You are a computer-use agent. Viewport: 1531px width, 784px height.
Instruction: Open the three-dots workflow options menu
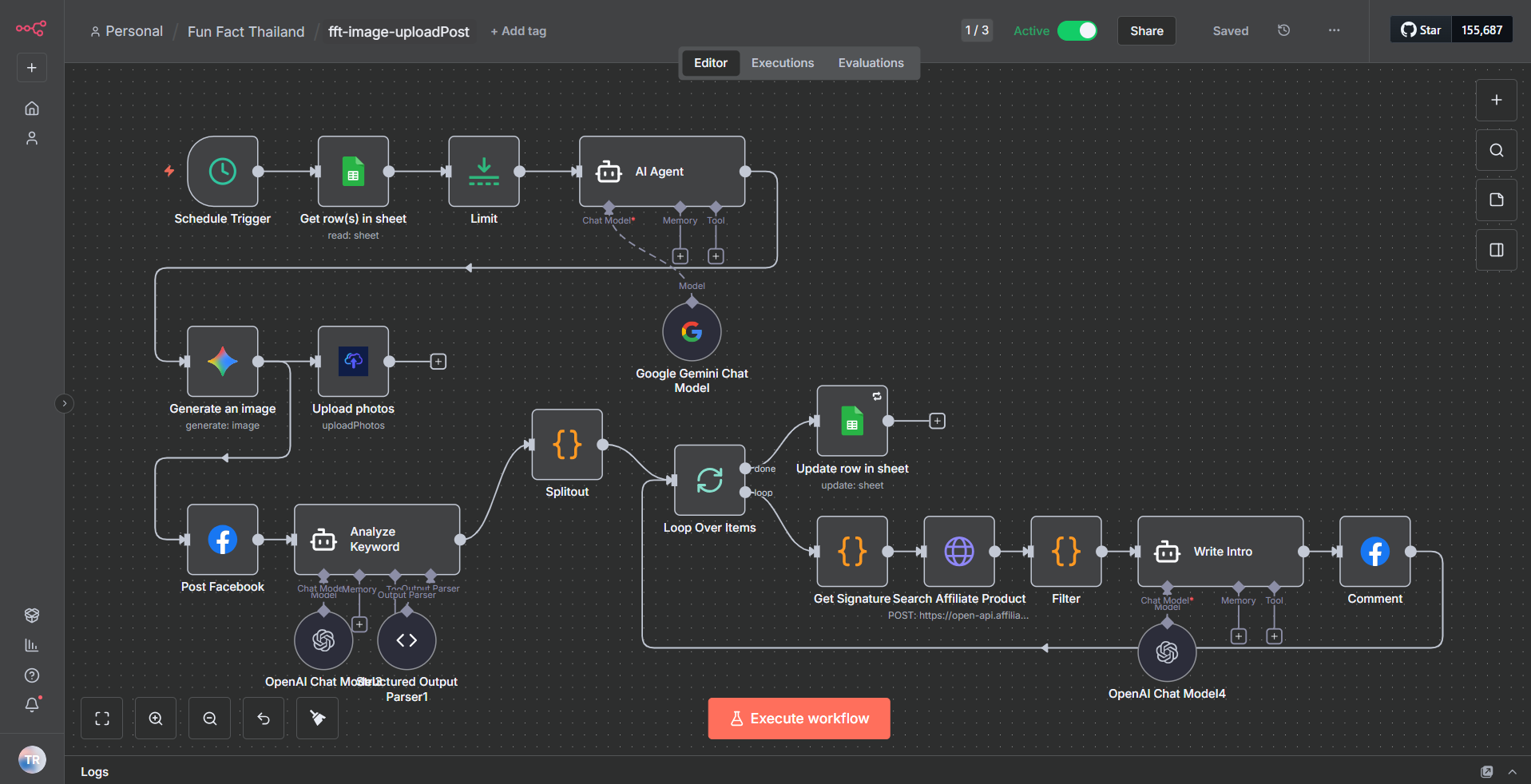tap(1334, 30)
